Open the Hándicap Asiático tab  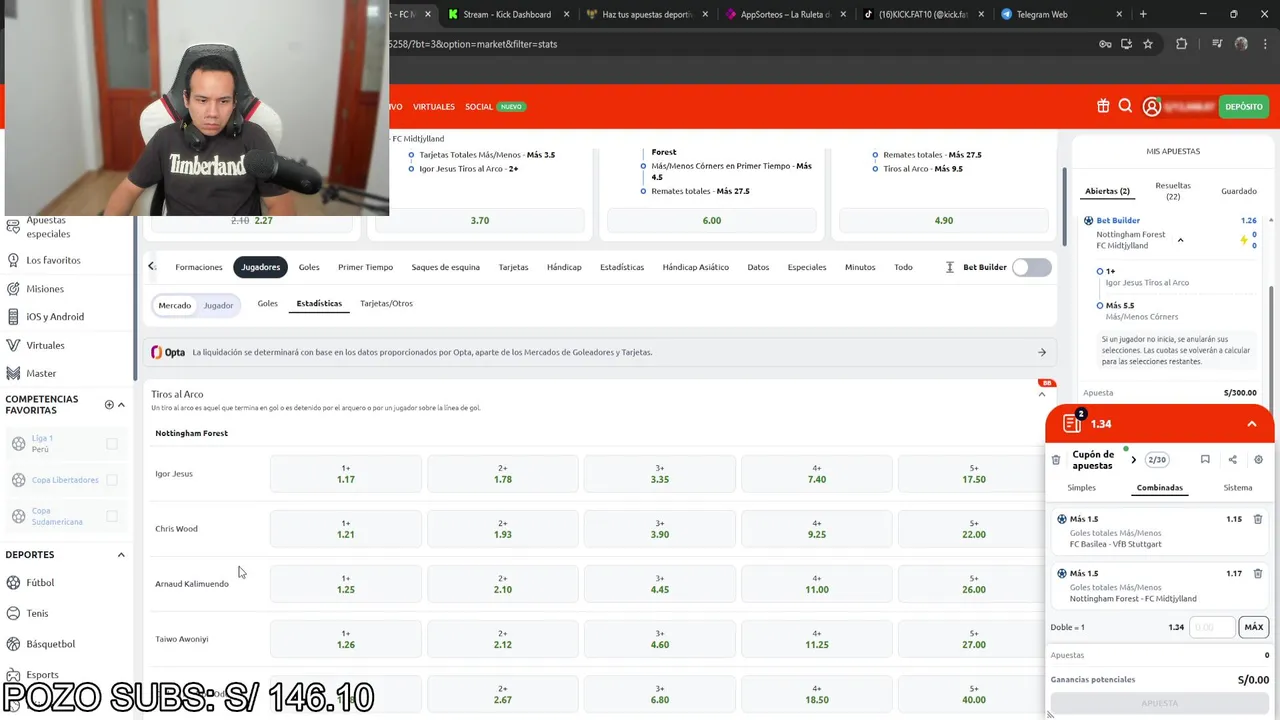click(696, 267)
